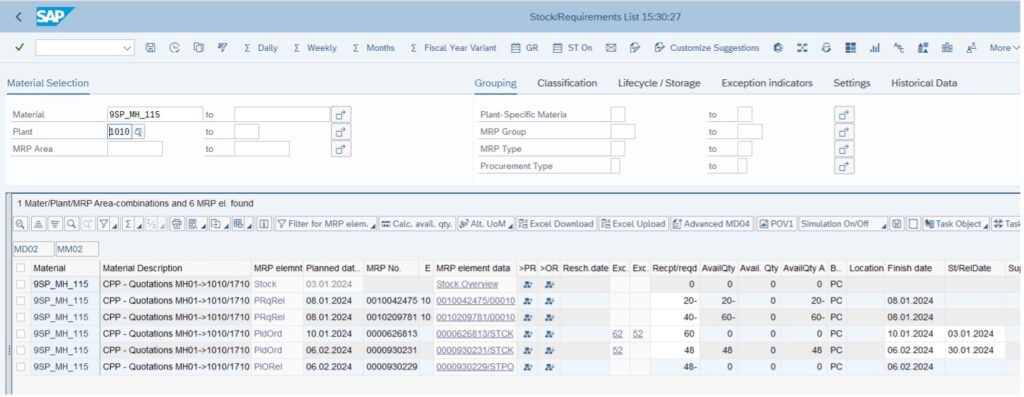This screenshot has height=397, width=1024.
Task: Click the save disk icon in toolbar
Action: pos(150,48)
